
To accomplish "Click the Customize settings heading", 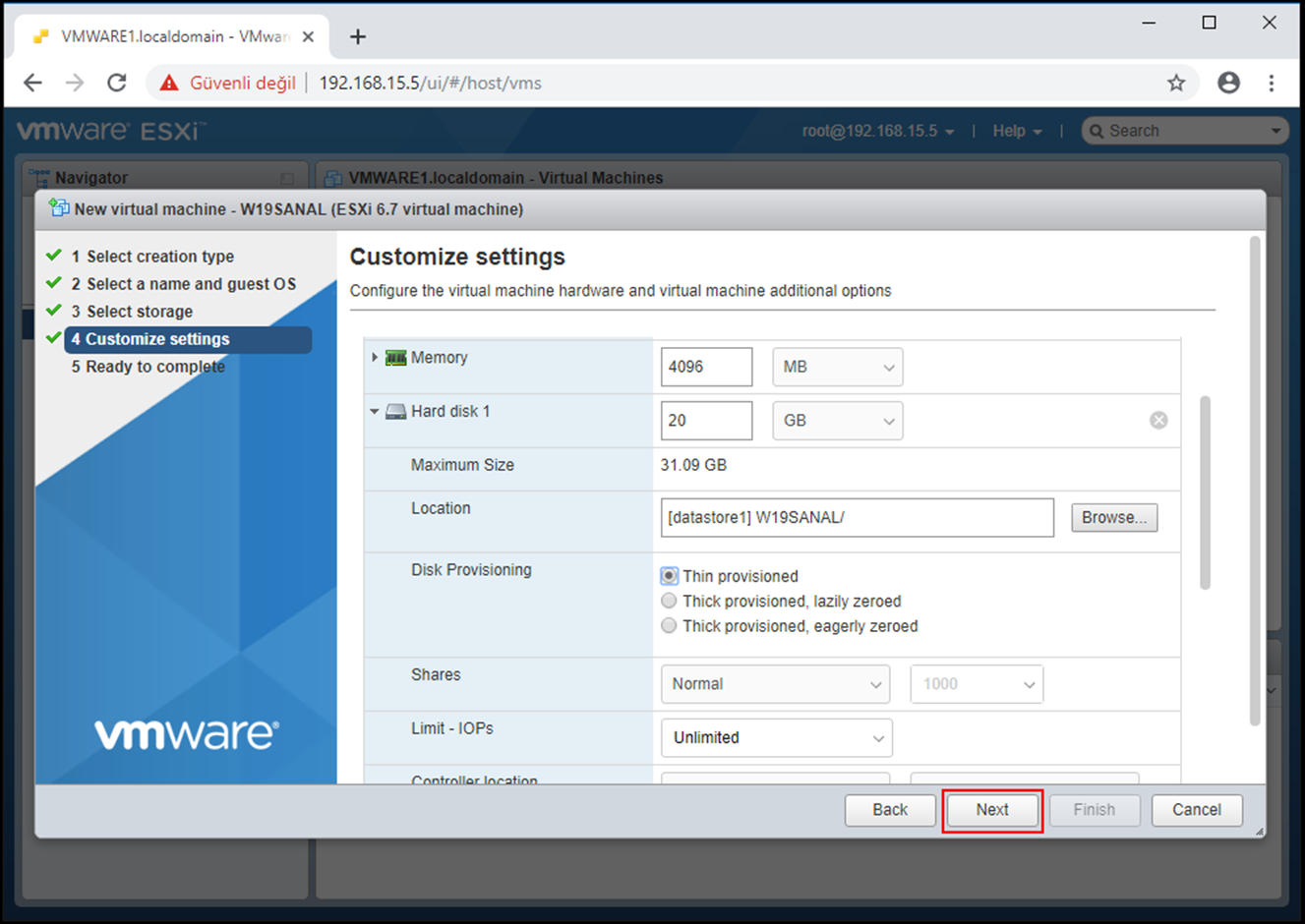I will click(x=457, y=257).
